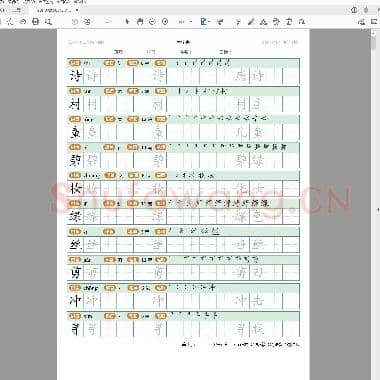The width and height of the screenshot is (380, 380).
Task: Open the blue page fit dropdown
Action: 204,22
